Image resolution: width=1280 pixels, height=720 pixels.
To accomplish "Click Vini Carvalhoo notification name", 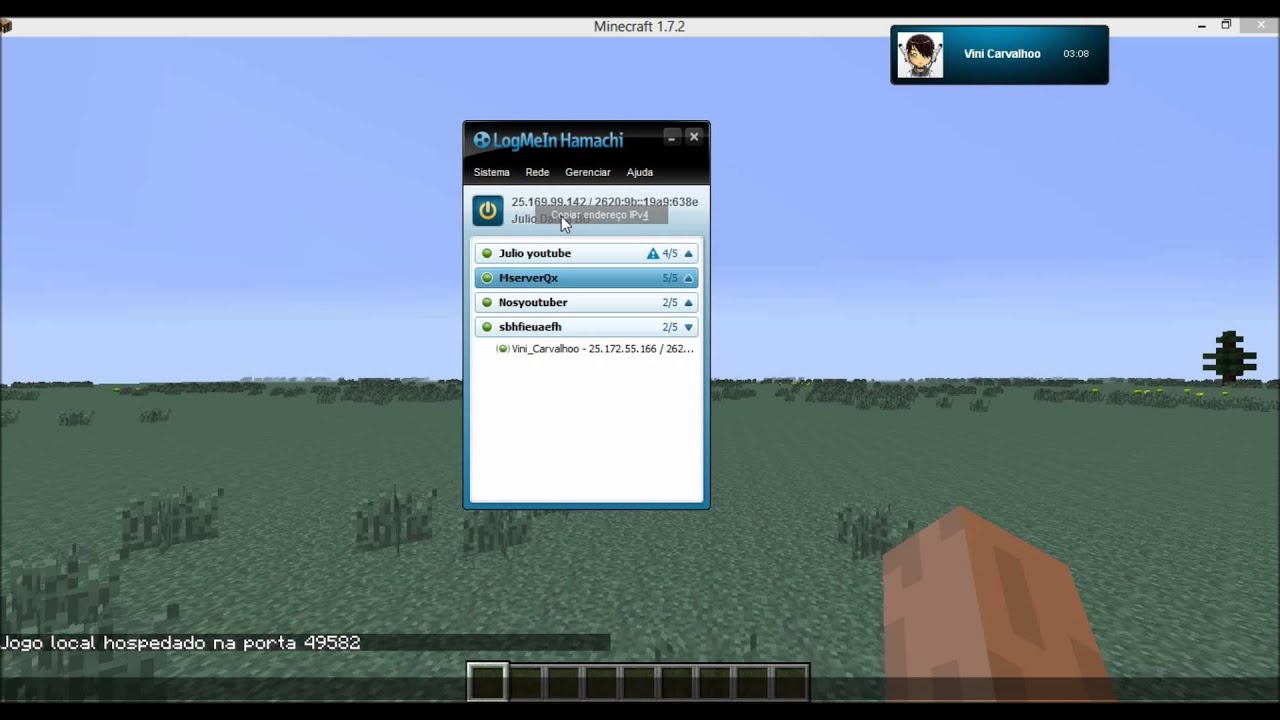I will pos(1002,54).
